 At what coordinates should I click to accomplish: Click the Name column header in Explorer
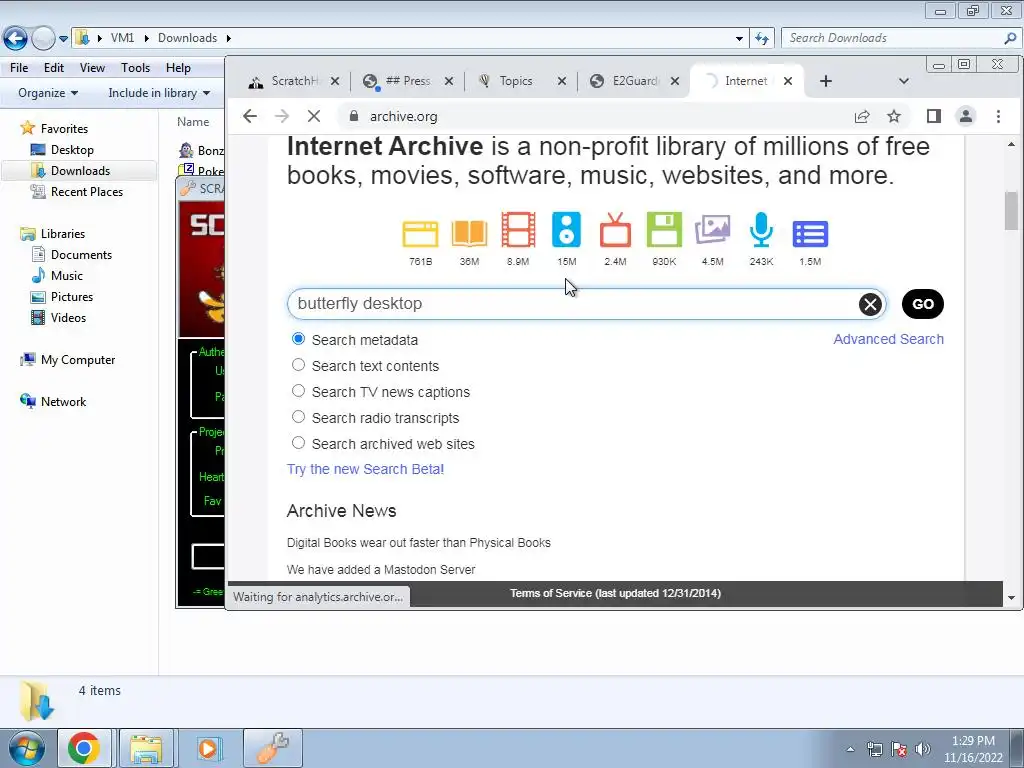(193, 121)
